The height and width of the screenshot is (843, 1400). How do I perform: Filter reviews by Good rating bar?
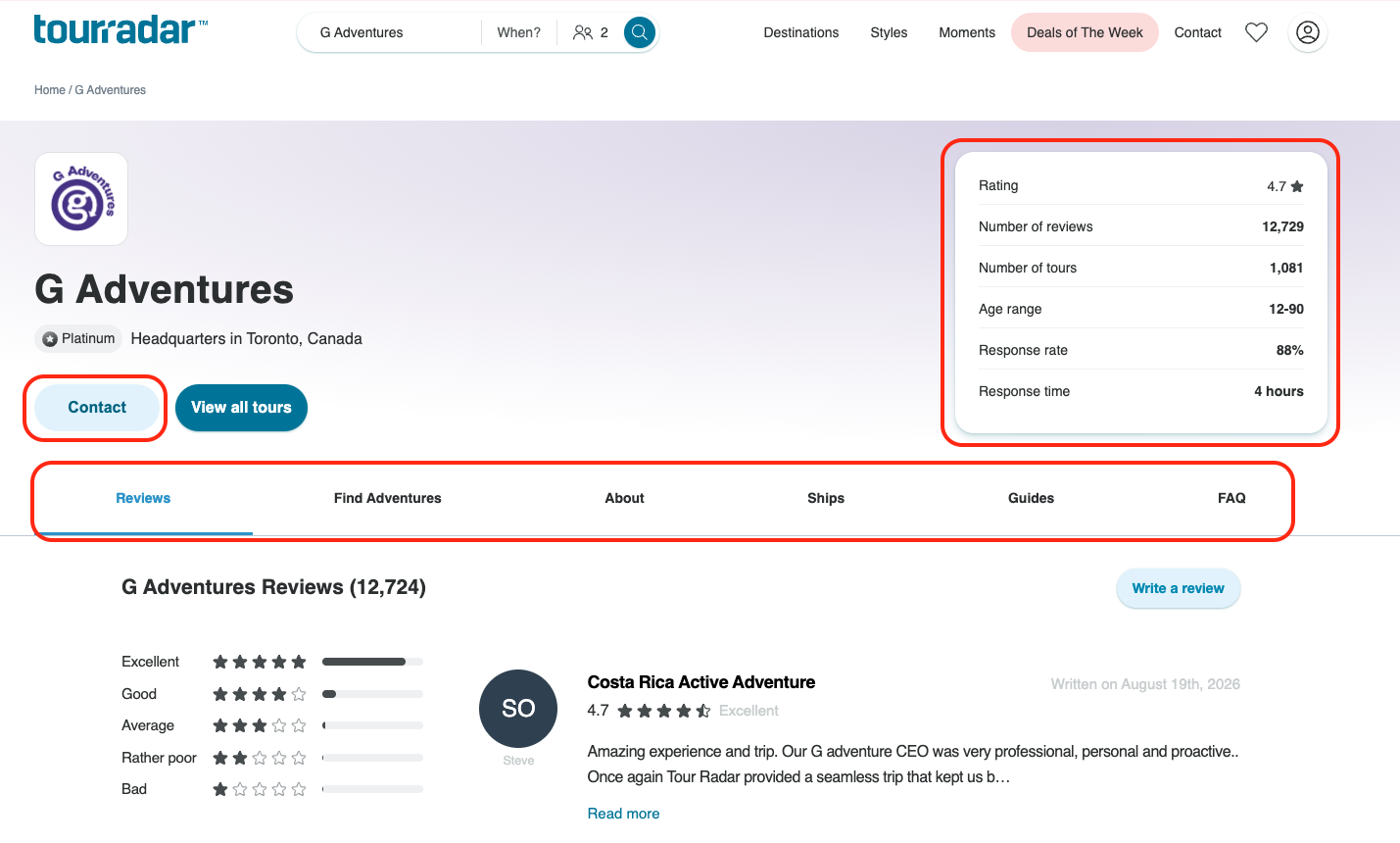372,694
